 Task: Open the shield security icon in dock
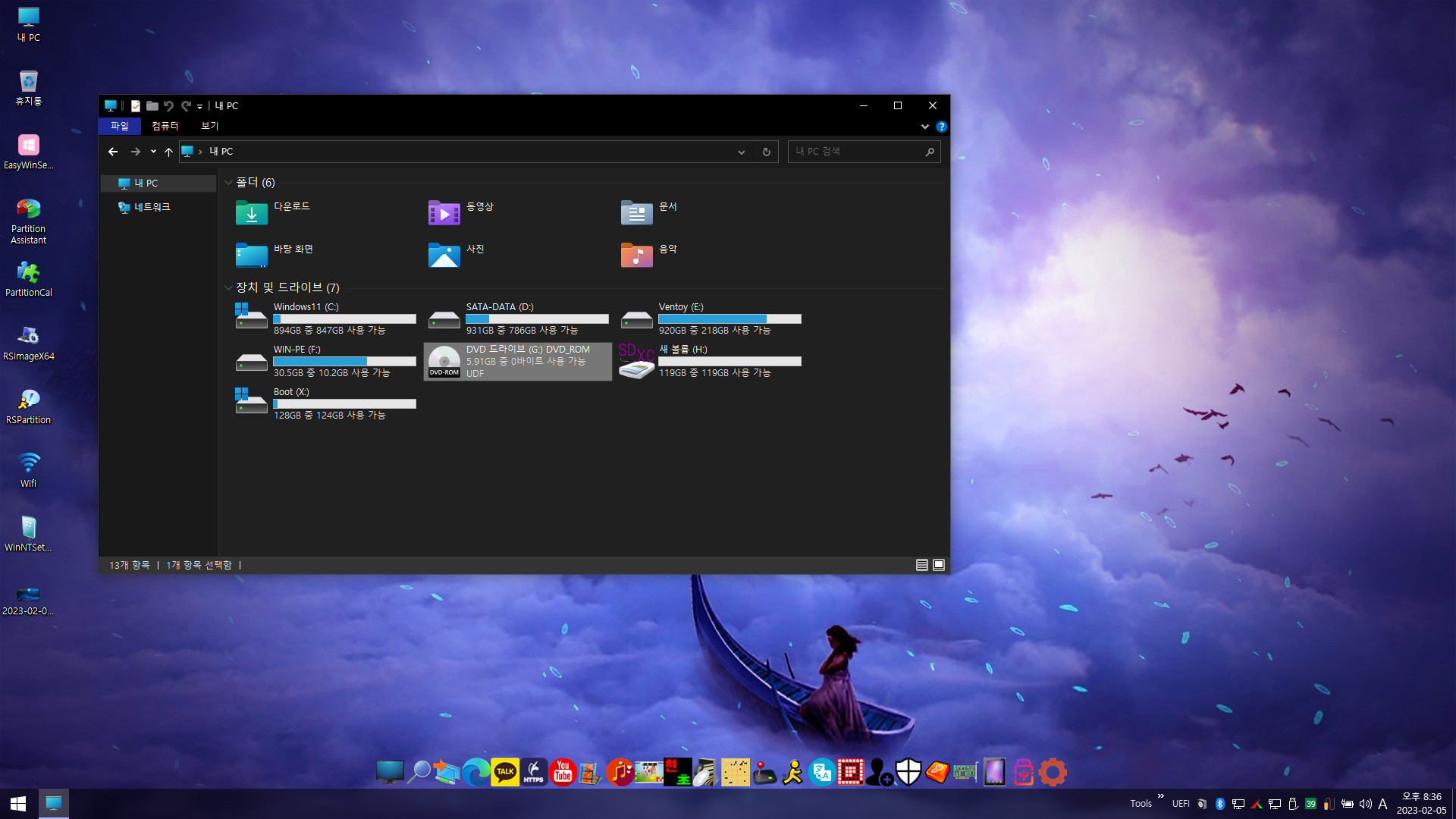pyautogui.click(x=908, y=772)
